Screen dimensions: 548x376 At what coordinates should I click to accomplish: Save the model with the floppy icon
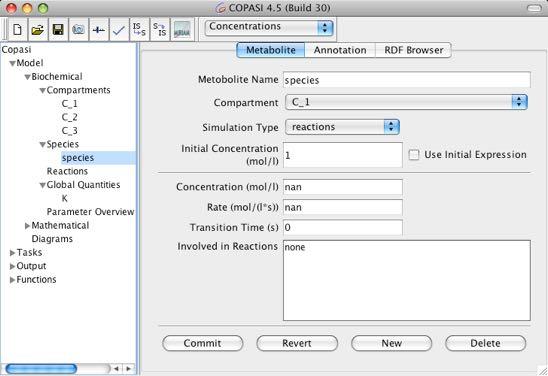(58, 30)
